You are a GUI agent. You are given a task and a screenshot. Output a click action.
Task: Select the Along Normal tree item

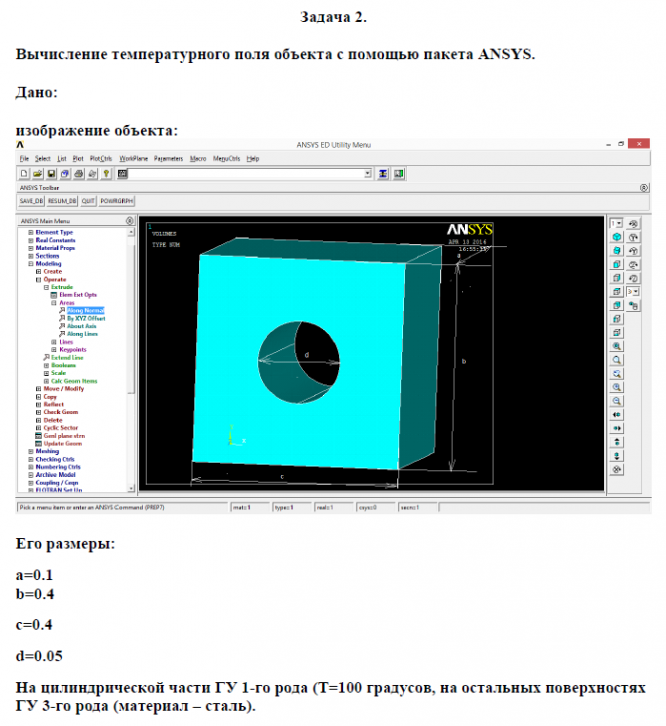click(86, 311)
